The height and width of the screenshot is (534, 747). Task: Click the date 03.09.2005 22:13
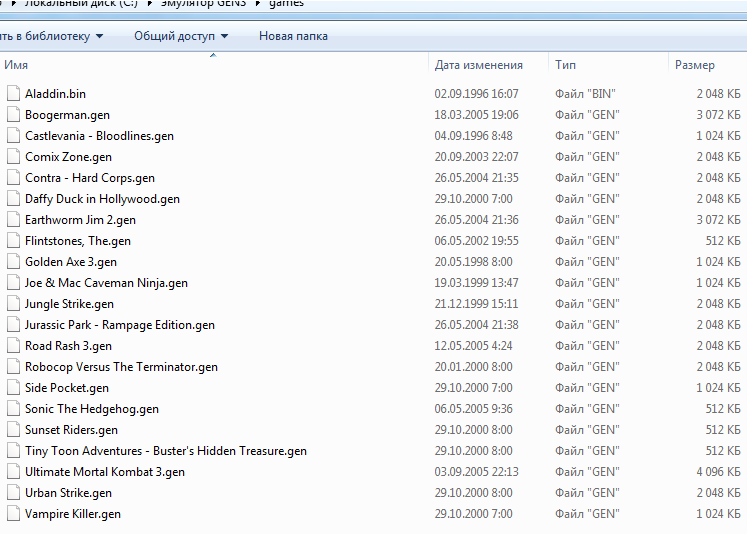point(476,472)
